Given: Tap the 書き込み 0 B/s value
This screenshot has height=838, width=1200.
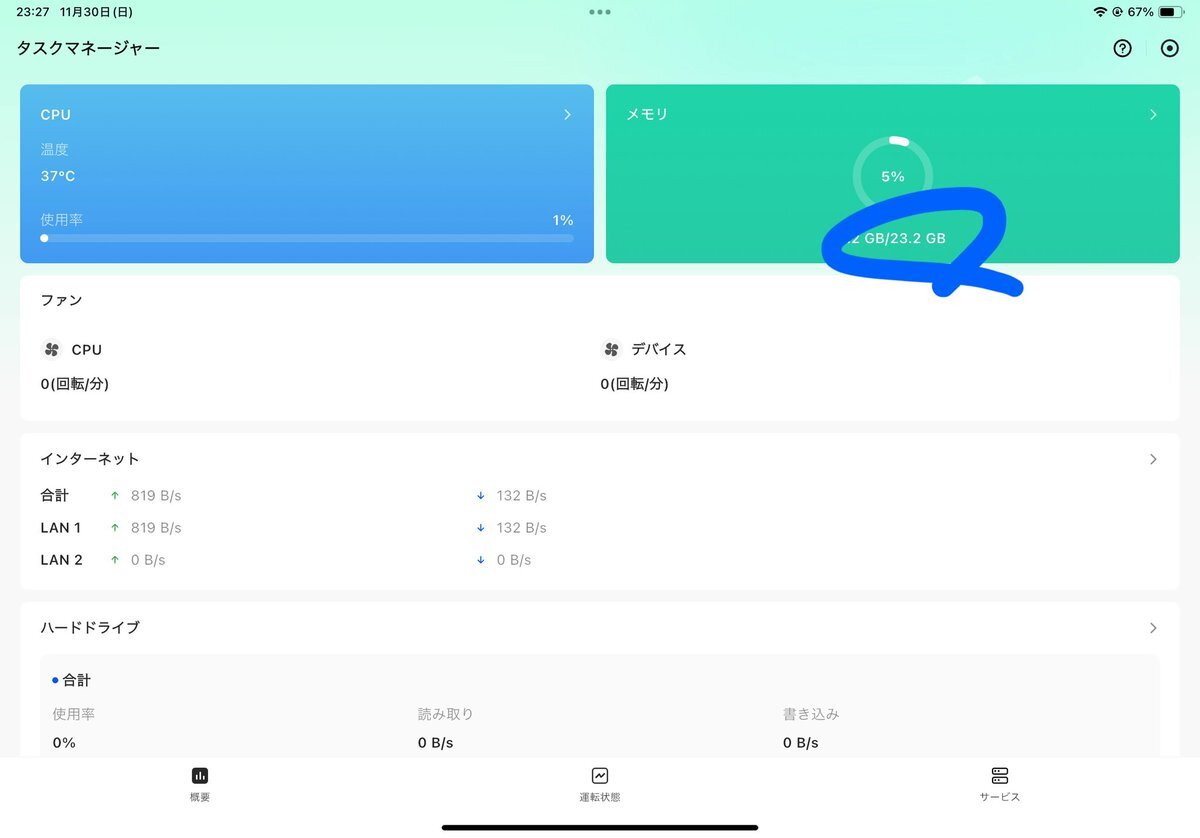Looking at the screenshot, I should [801, 743].
